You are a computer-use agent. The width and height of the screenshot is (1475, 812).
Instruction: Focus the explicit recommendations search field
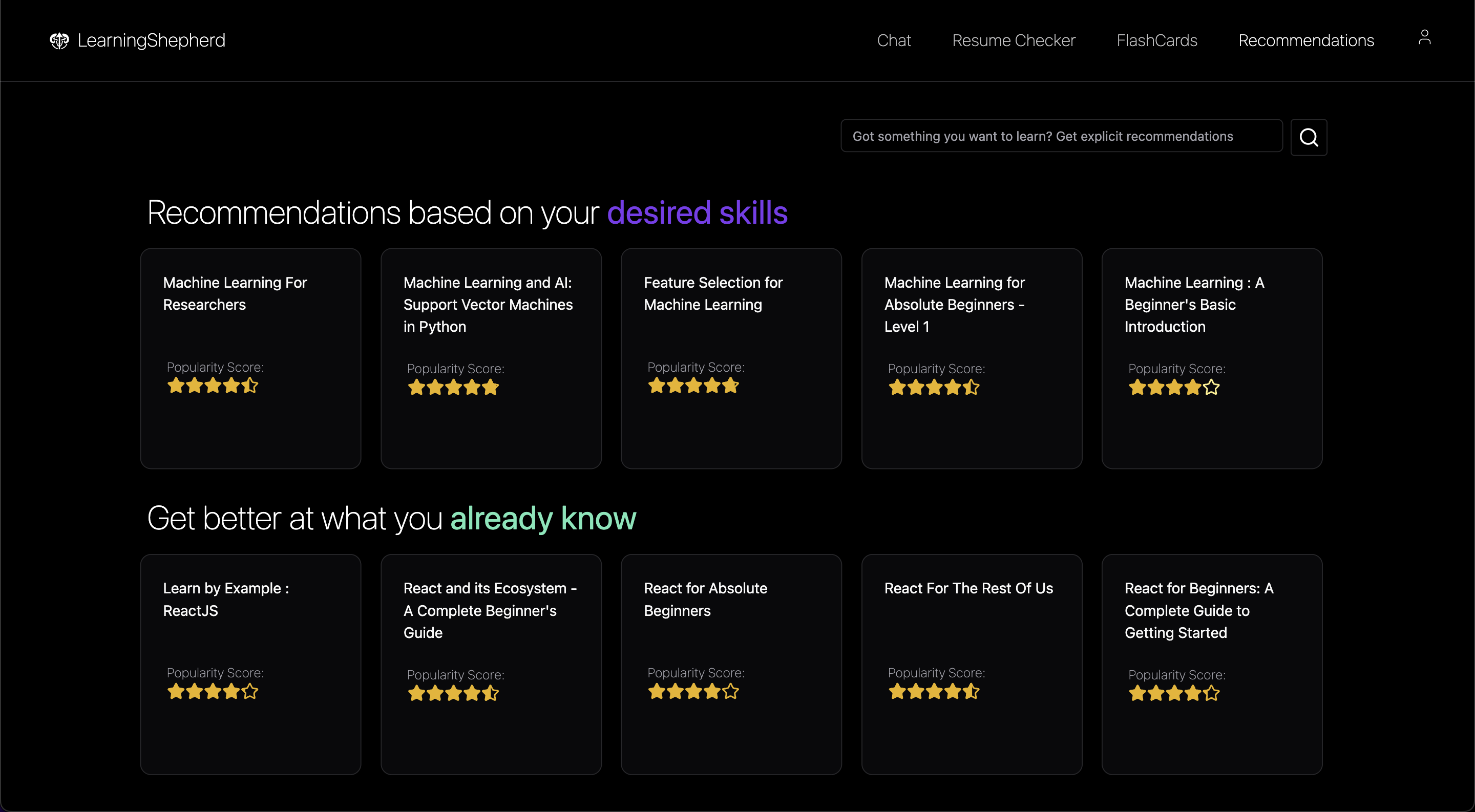(x=1061, y=136)
